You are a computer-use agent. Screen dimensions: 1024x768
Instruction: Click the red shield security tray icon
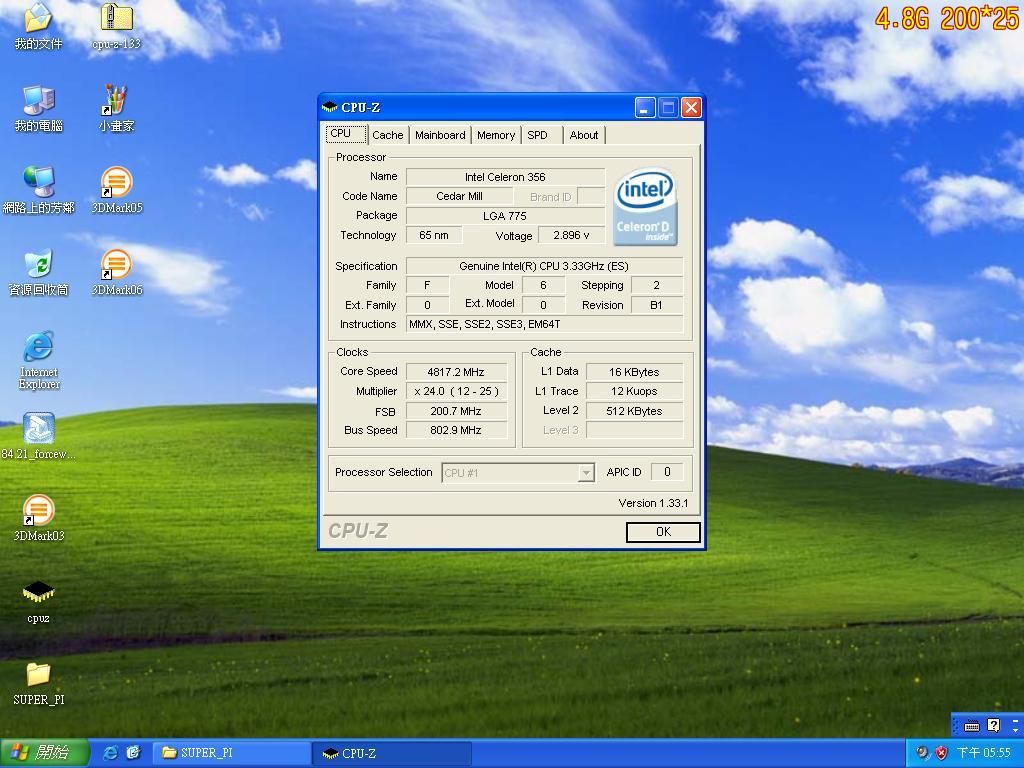pos(942,753)
